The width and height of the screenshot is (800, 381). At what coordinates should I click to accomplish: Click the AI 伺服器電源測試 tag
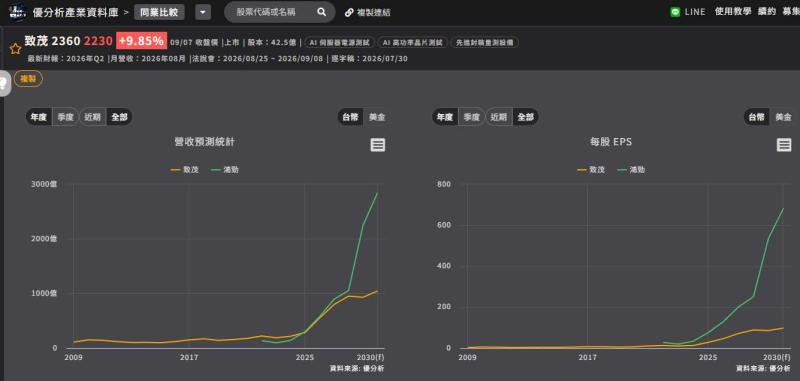pos(340,42)
